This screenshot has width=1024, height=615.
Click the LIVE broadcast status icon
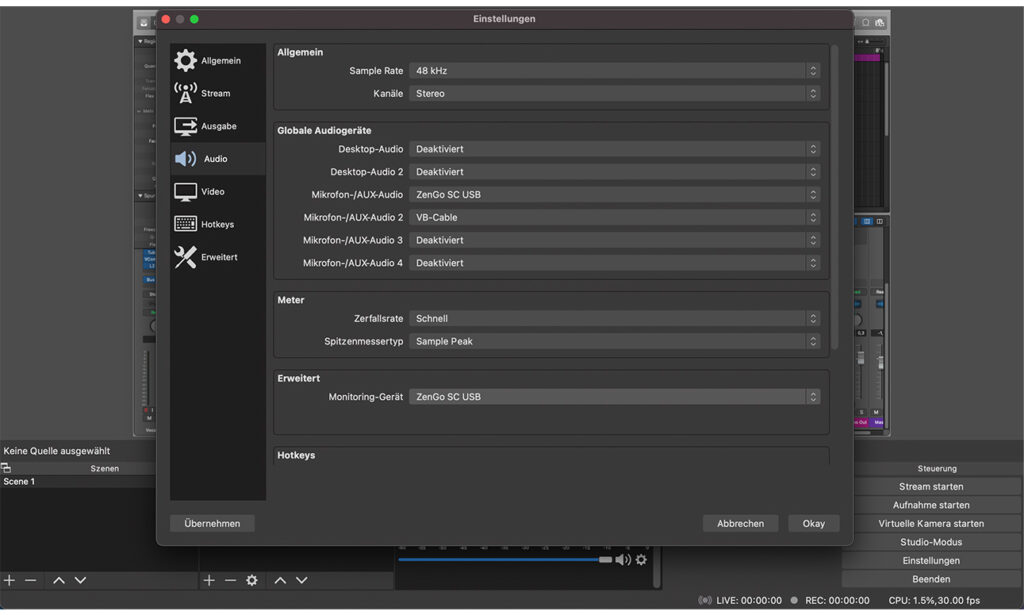click(705, 600)
